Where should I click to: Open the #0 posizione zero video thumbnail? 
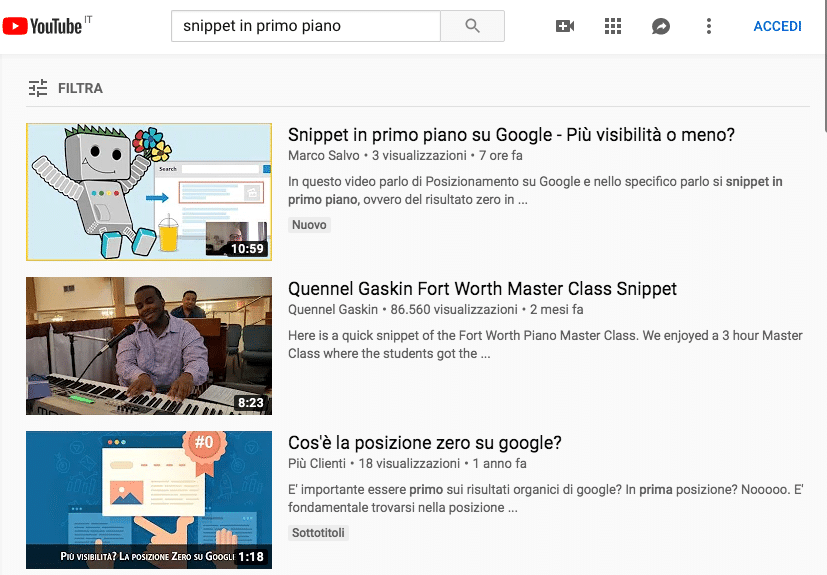click(x=149, y=500)
